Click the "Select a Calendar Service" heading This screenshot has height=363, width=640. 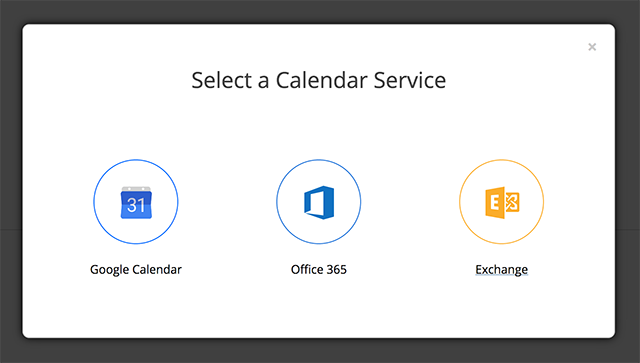(x=319, y=80)
